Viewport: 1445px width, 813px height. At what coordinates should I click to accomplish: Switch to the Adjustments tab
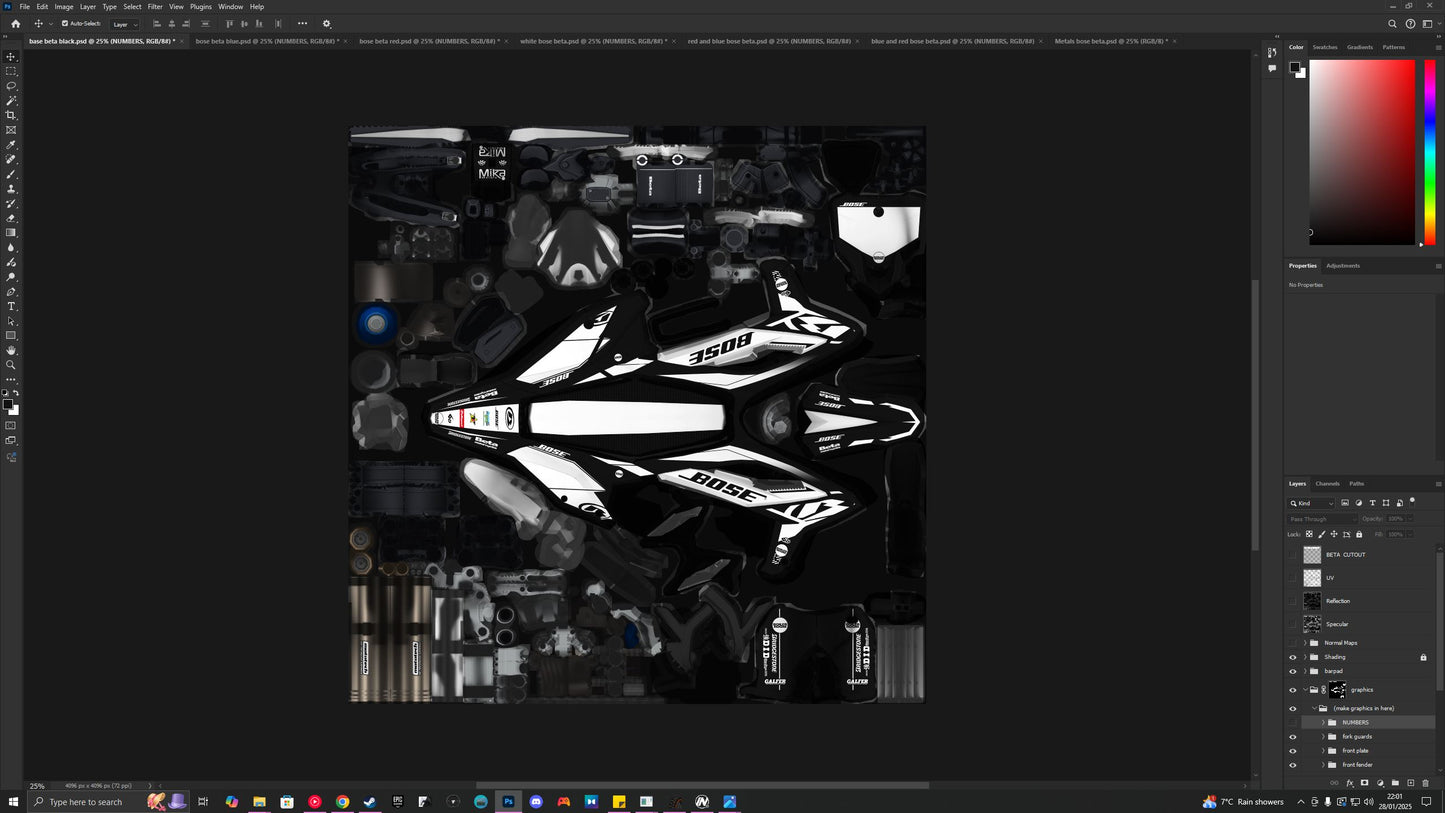[x=1343, y=266]
